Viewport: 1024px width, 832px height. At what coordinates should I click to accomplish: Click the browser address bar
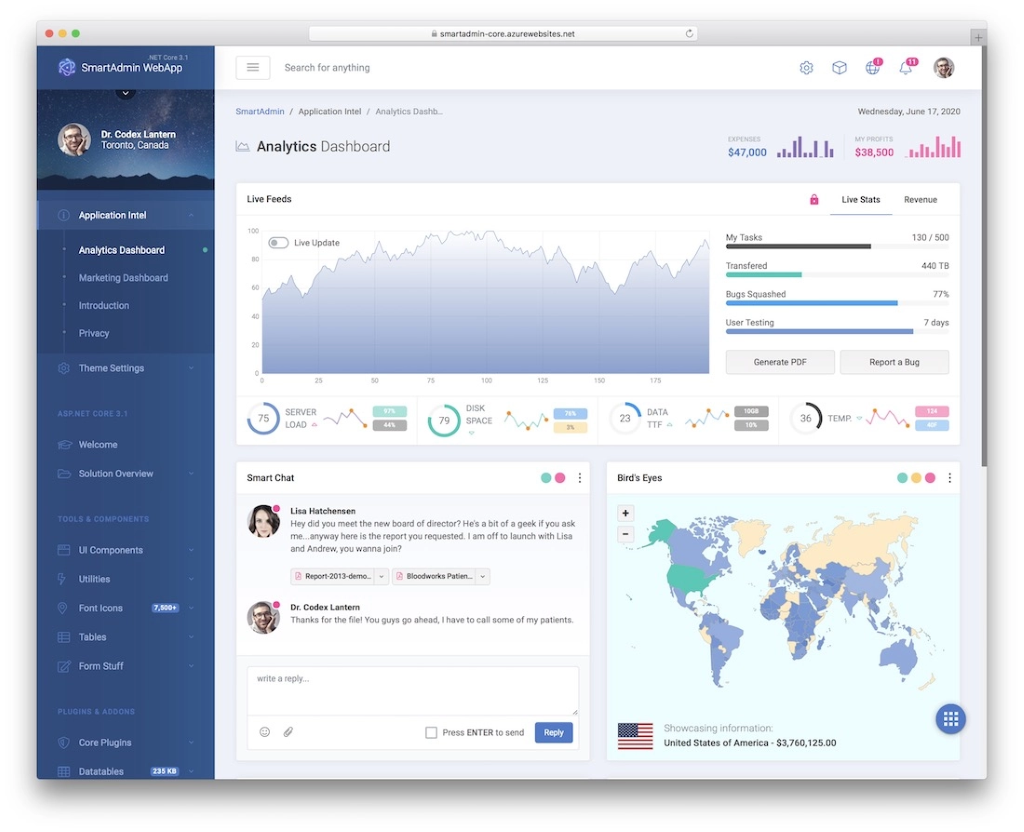(x=503, y=34)
